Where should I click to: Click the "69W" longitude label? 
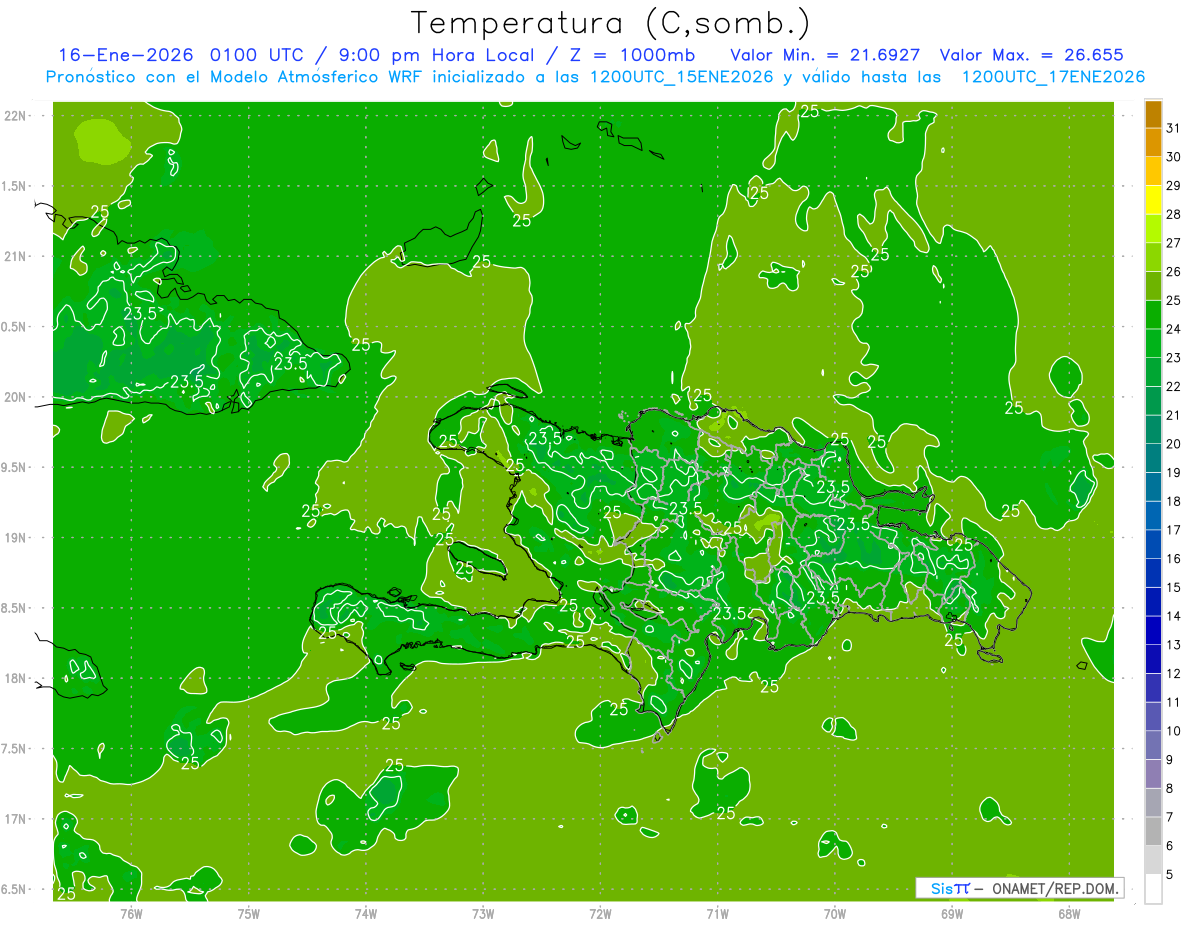pos(952,914)
